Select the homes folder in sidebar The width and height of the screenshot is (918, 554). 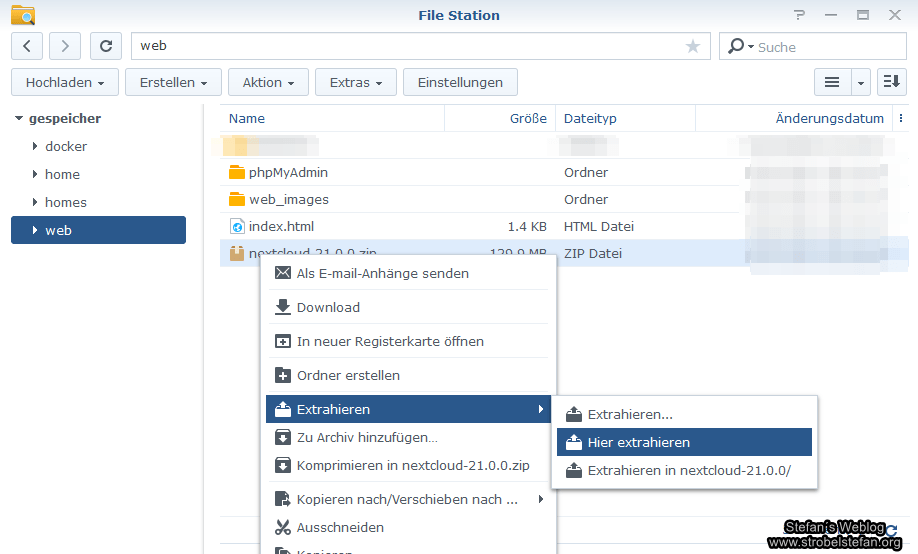(x=98, y=202)
